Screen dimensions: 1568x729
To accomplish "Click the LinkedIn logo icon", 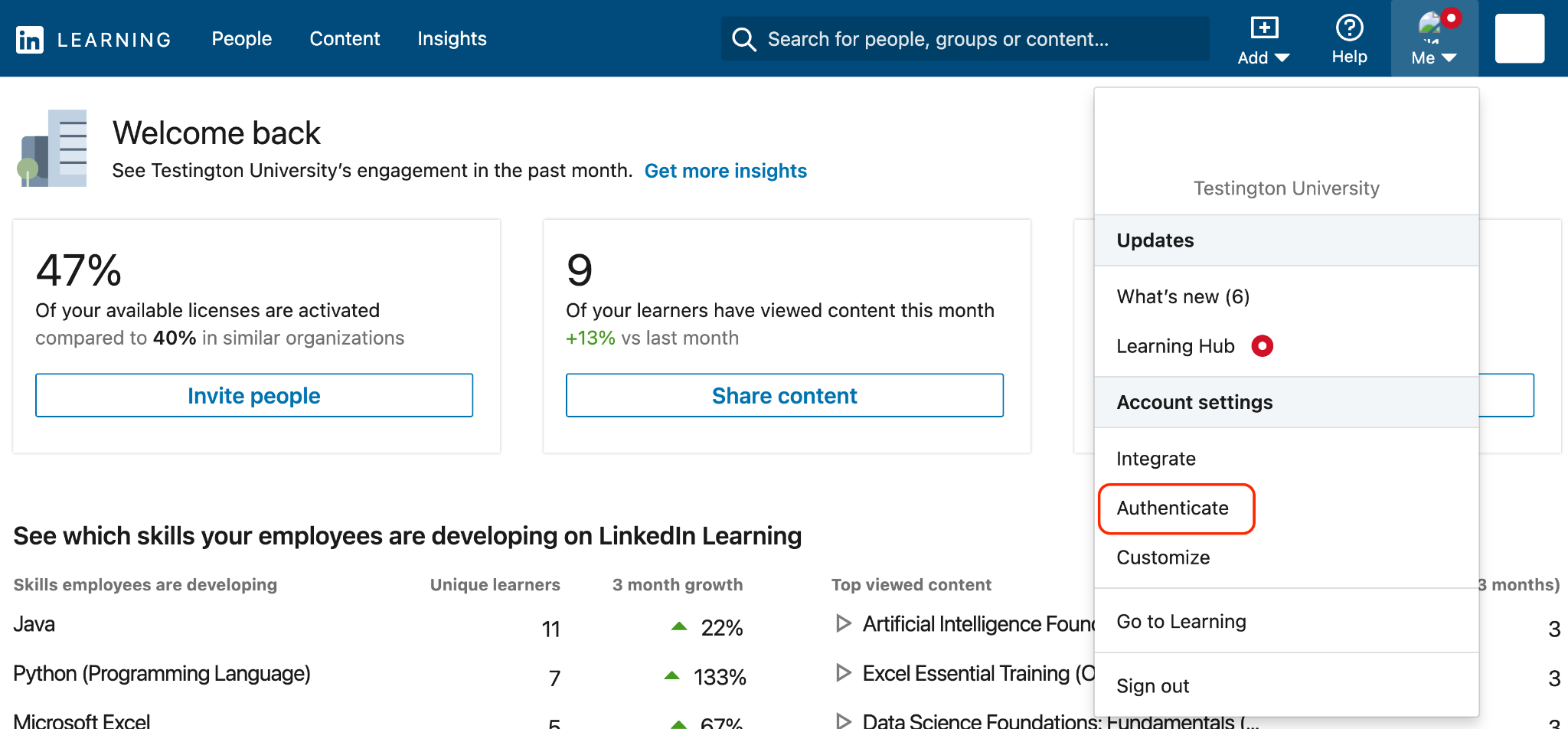I will click(30, 39).
